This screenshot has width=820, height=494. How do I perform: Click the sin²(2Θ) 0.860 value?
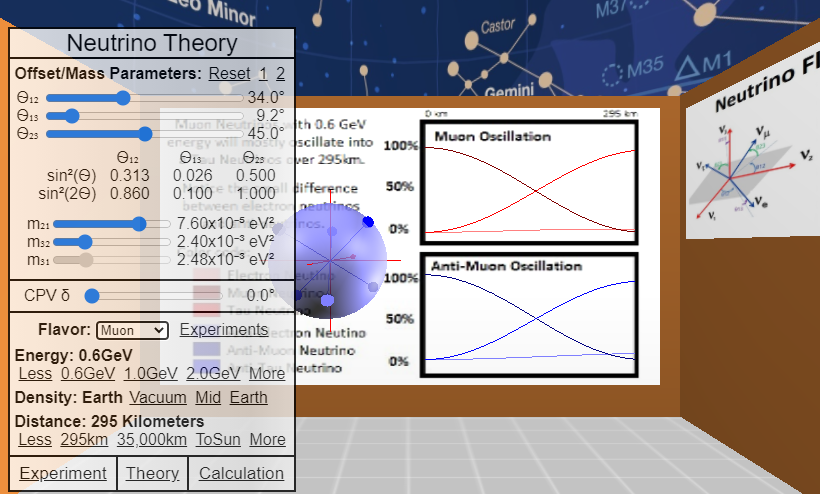[x=130, y=193]
